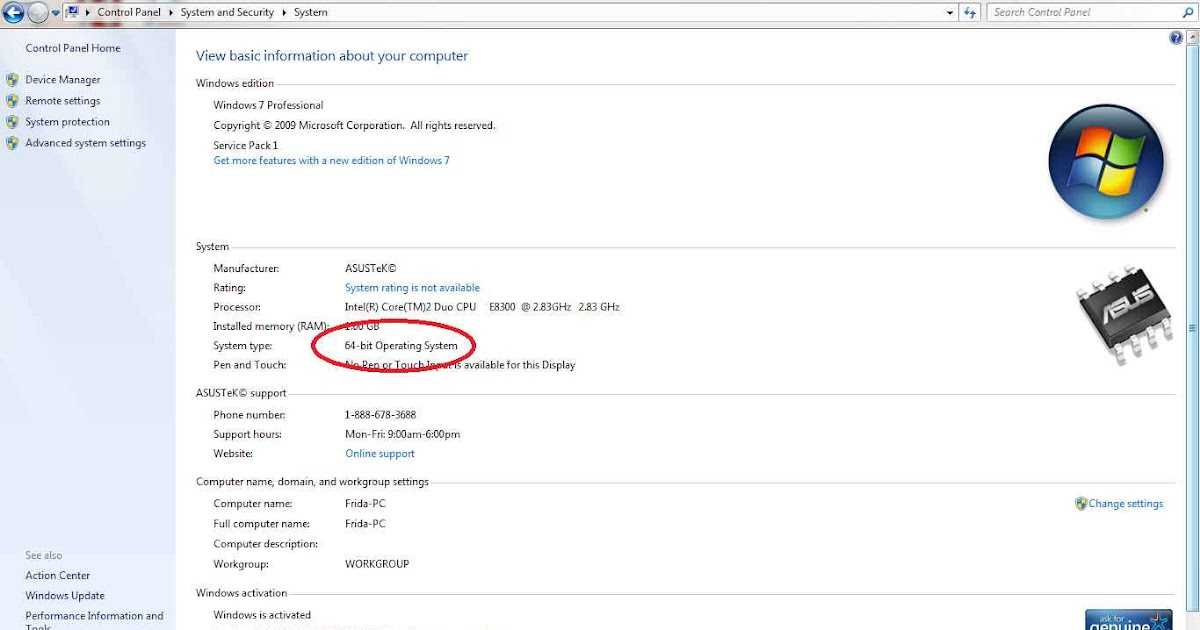Open Device Manager link

[63, 80]
